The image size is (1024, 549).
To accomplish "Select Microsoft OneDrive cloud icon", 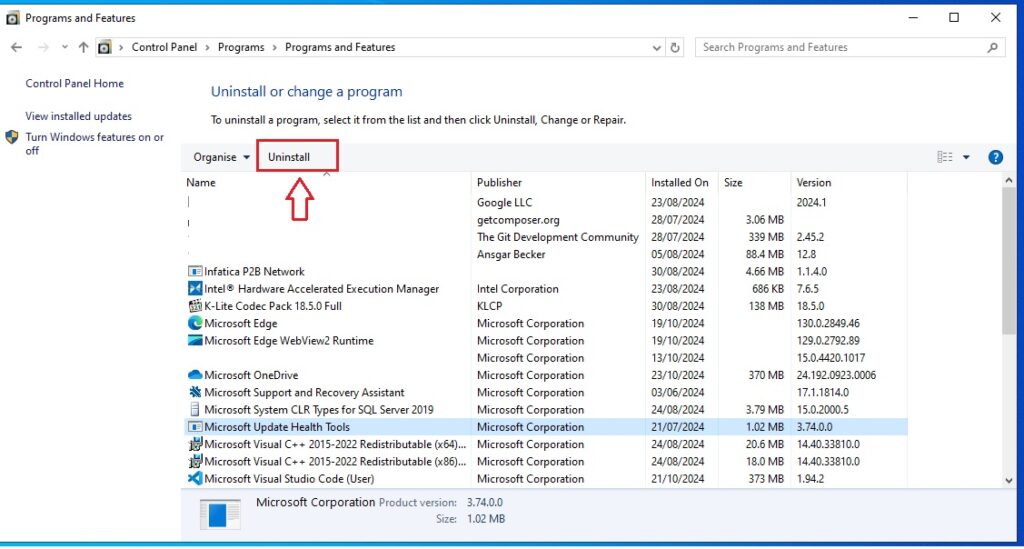I will click(x=195, y=375).
